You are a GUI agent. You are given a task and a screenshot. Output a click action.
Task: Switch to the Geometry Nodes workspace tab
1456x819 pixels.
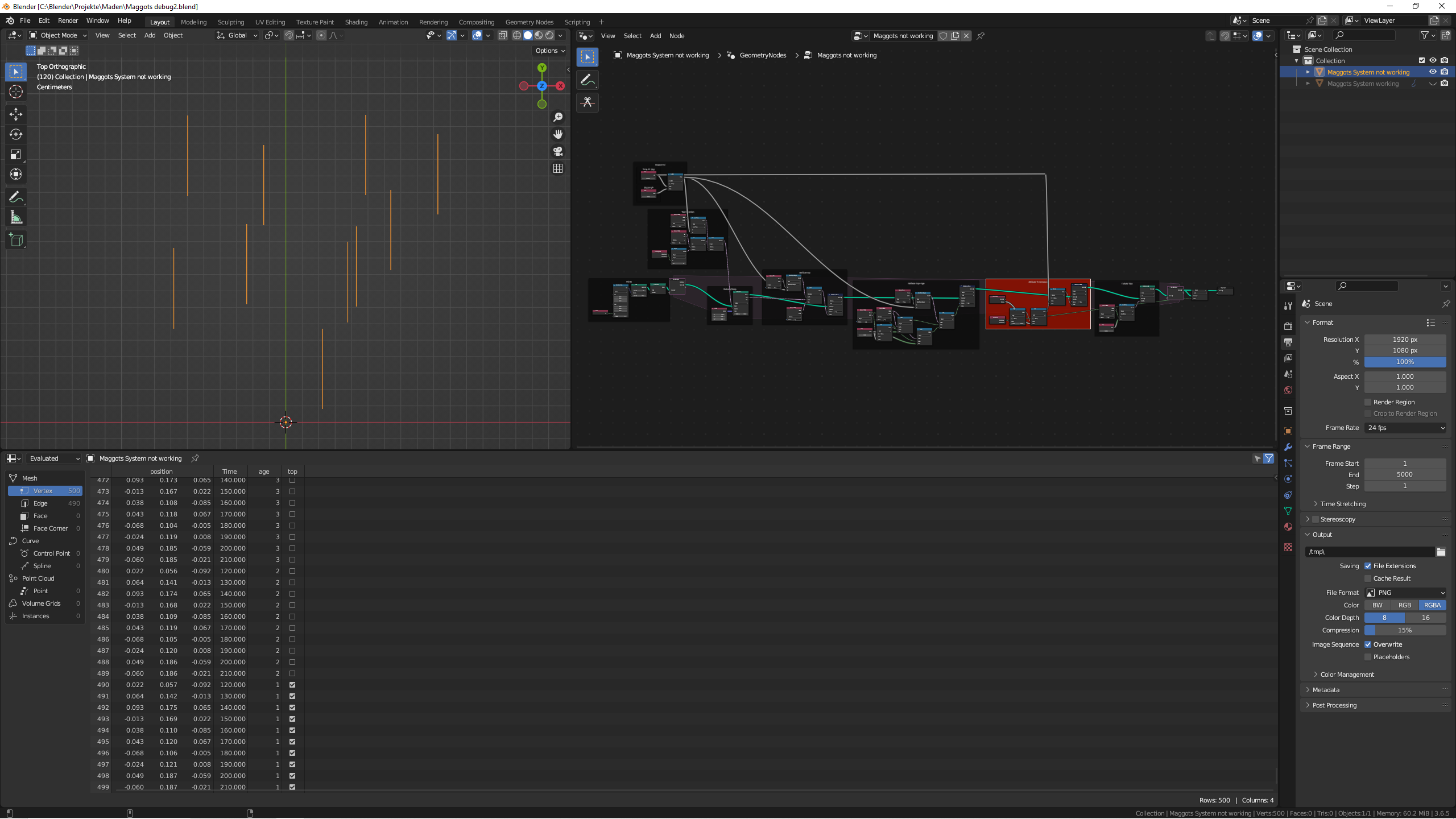coord(529,22)
